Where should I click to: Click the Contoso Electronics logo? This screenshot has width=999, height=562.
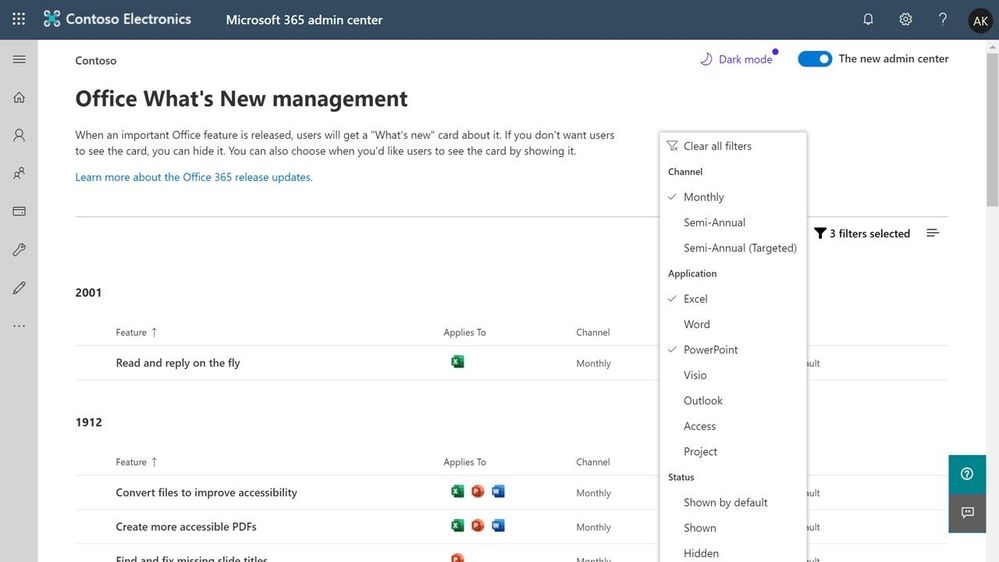117,19
